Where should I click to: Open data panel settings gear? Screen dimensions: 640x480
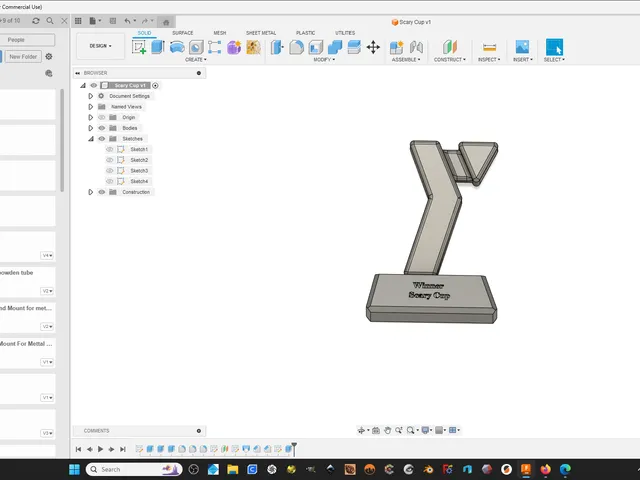coord(49,56)
